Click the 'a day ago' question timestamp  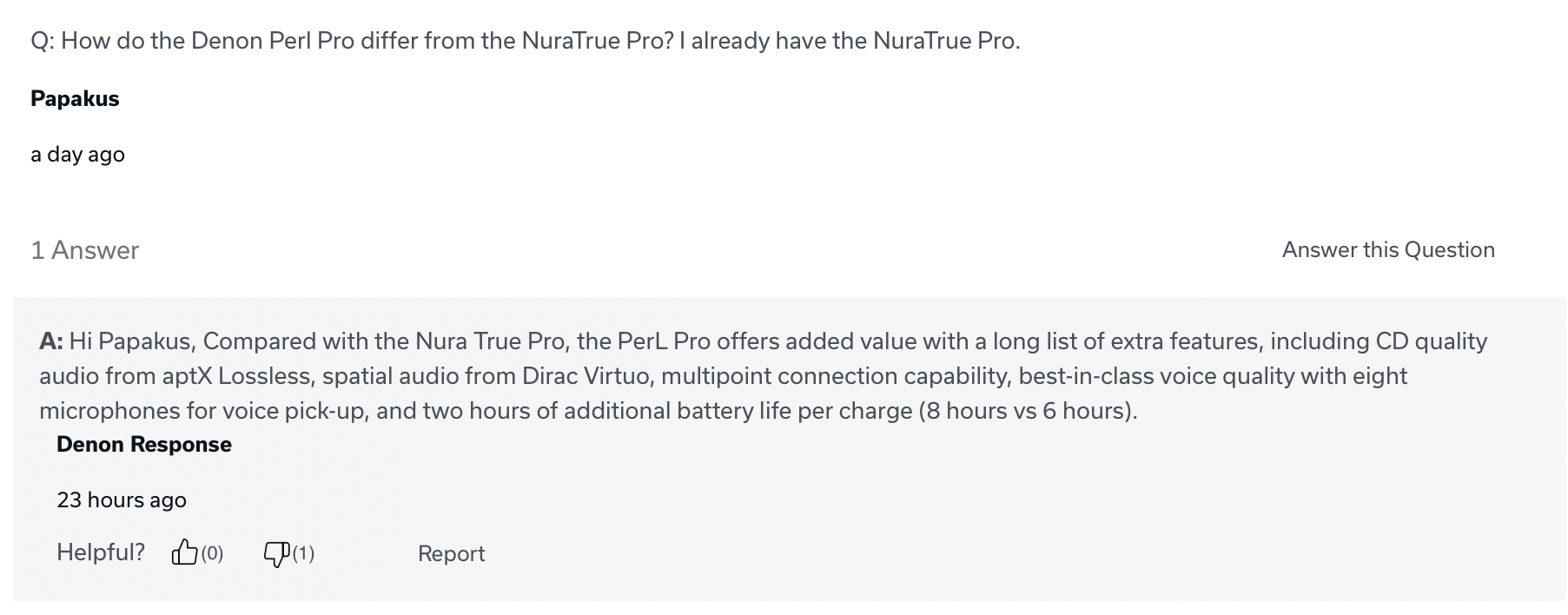point(77,154)
